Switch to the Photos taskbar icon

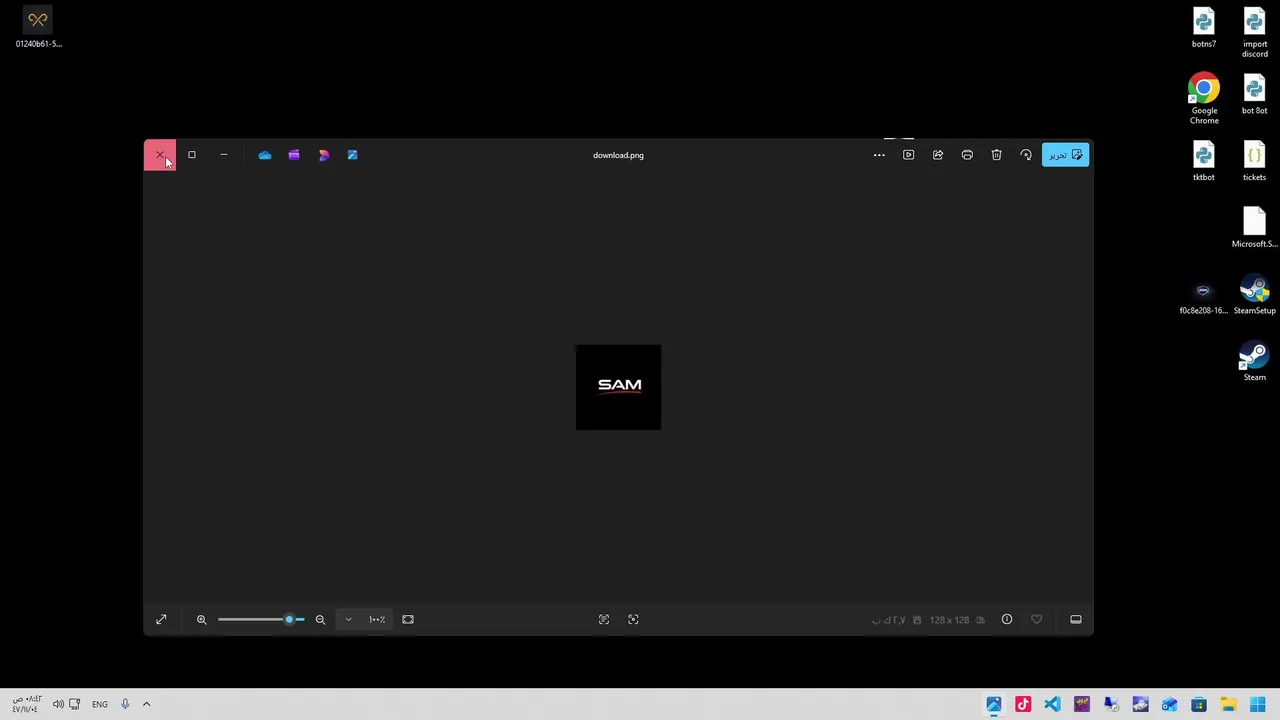click(x=994, y=705)
